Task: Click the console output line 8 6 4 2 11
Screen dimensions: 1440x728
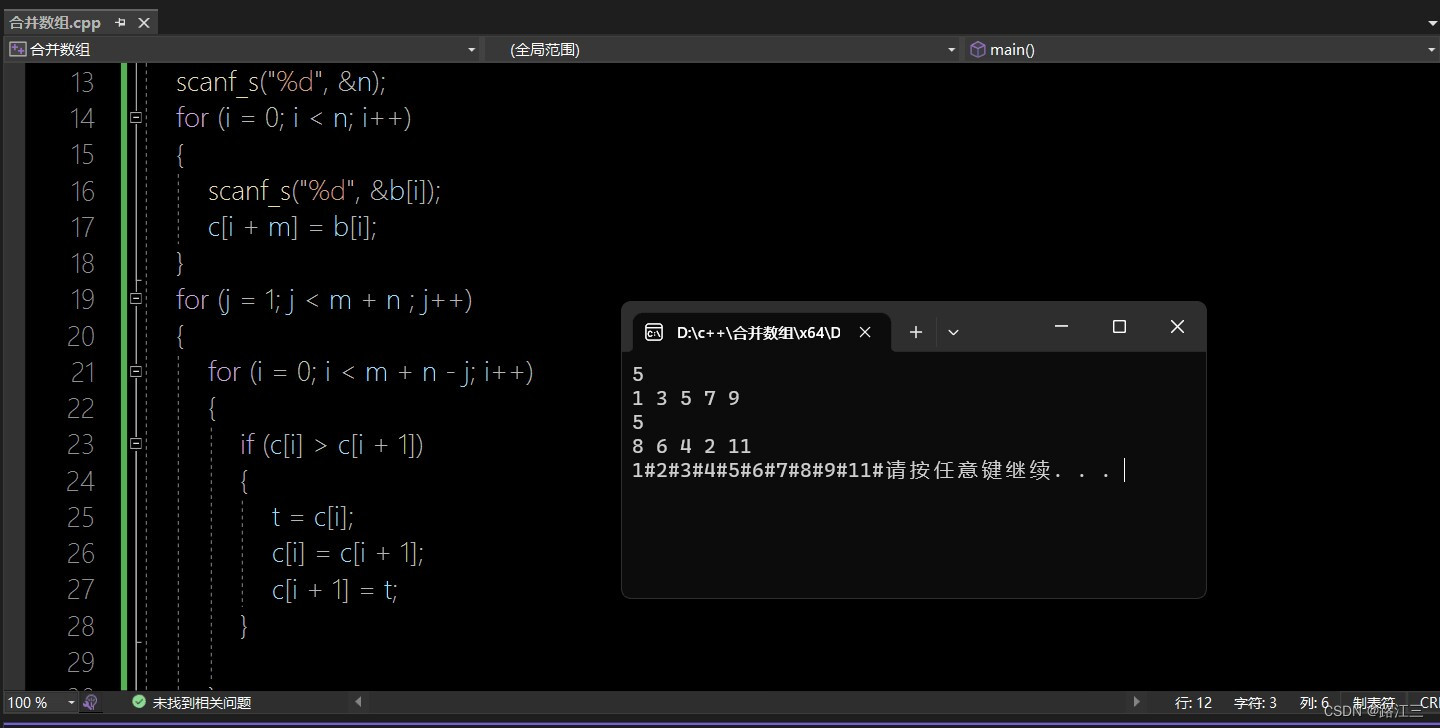Action: pyautogui.click(x=692, y=446)
